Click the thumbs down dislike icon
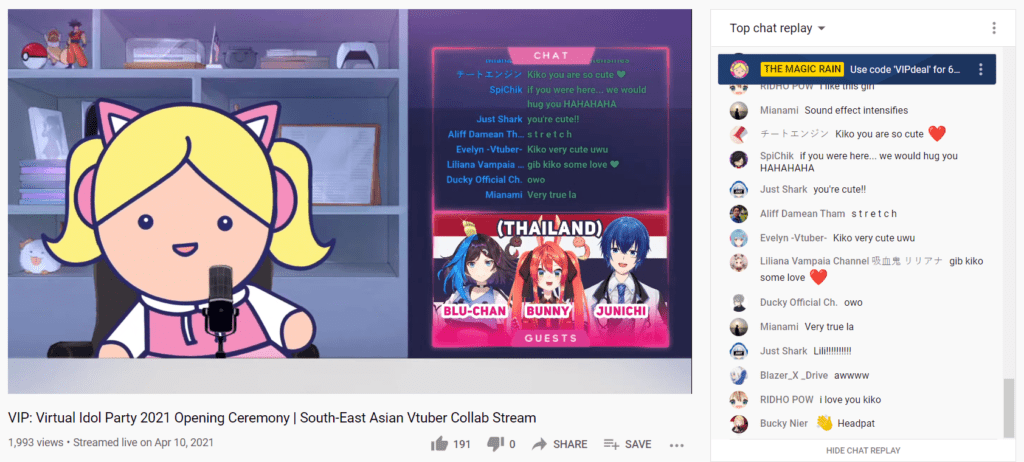The width and height of the screenshot is (1024, 462). click(x=496, y=444)
